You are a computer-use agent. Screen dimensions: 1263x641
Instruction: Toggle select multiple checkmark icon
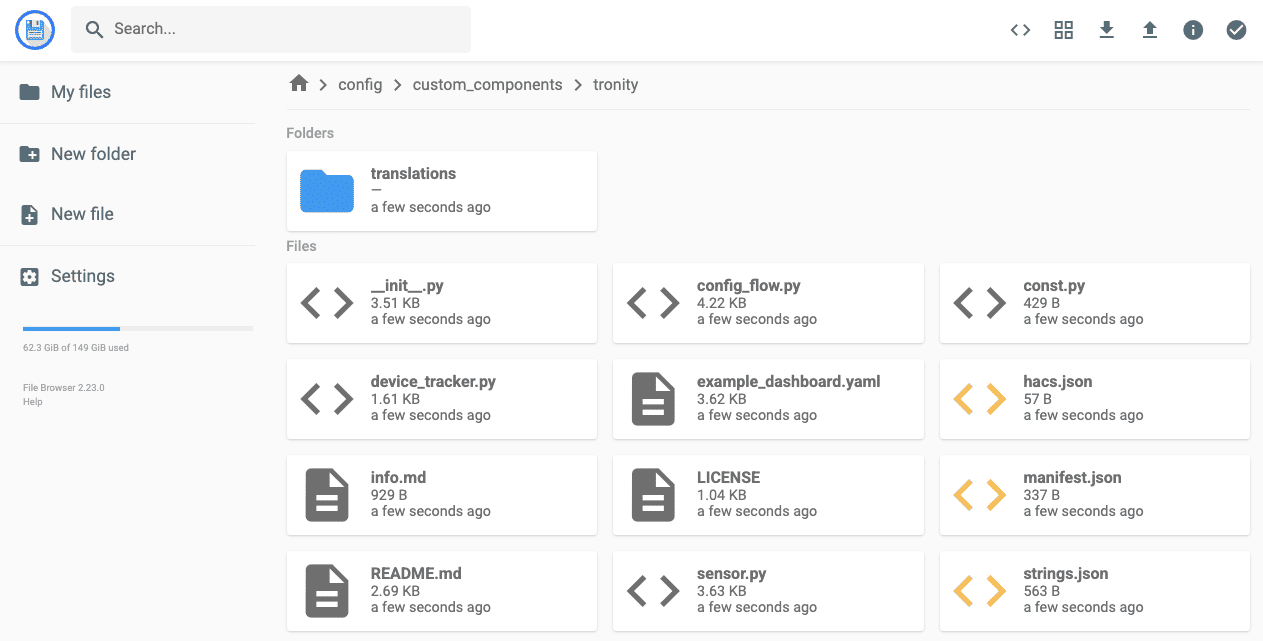(1236, 30)
